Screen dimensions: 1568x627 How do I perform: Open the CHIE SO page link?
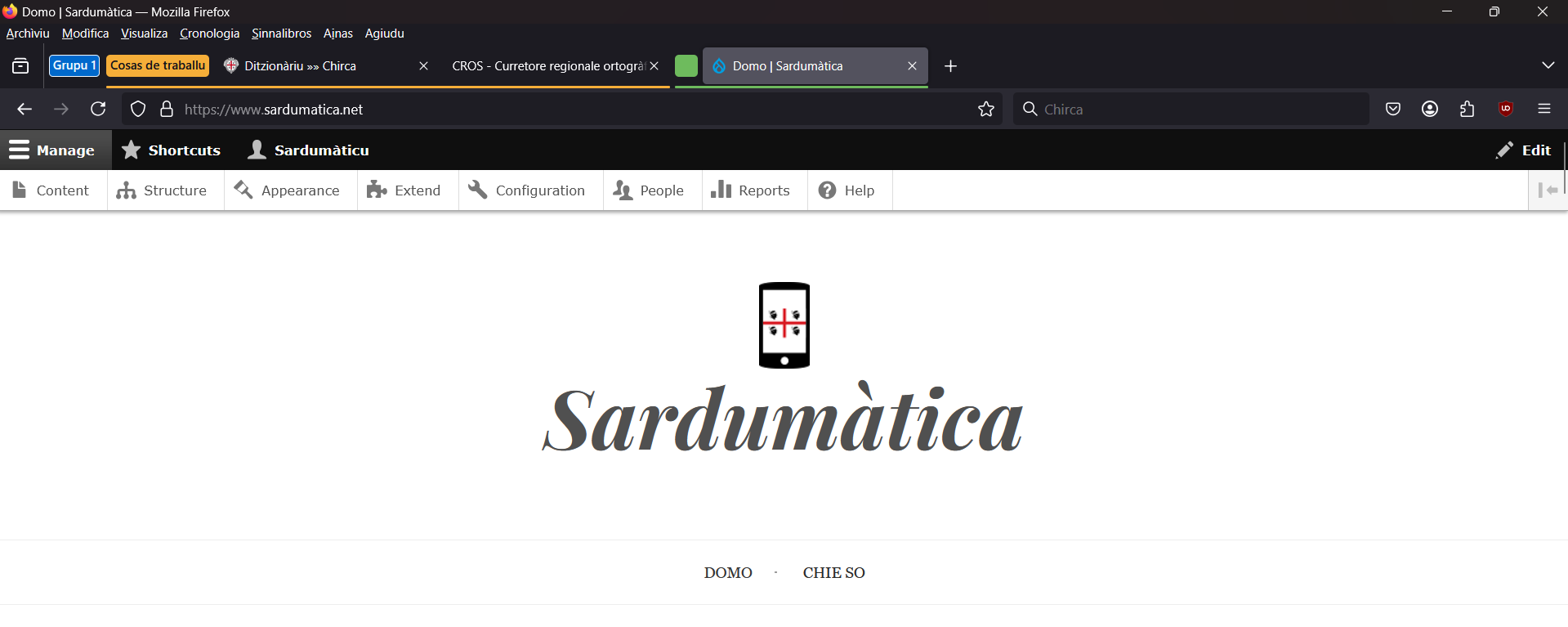(x=833, y=573)
